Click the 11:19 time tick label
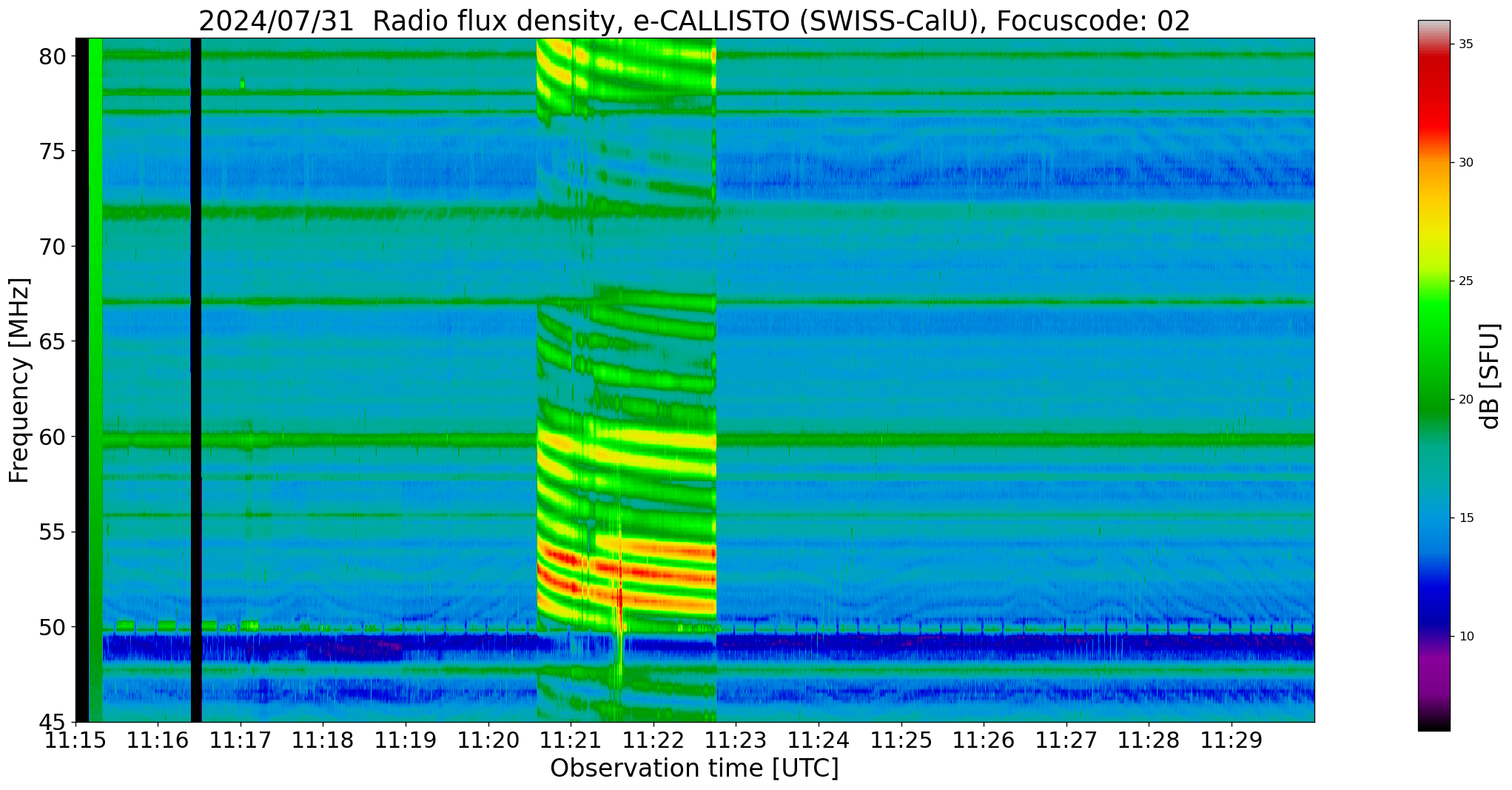Viewport: 1512px width, 790px height. [405, 740]
